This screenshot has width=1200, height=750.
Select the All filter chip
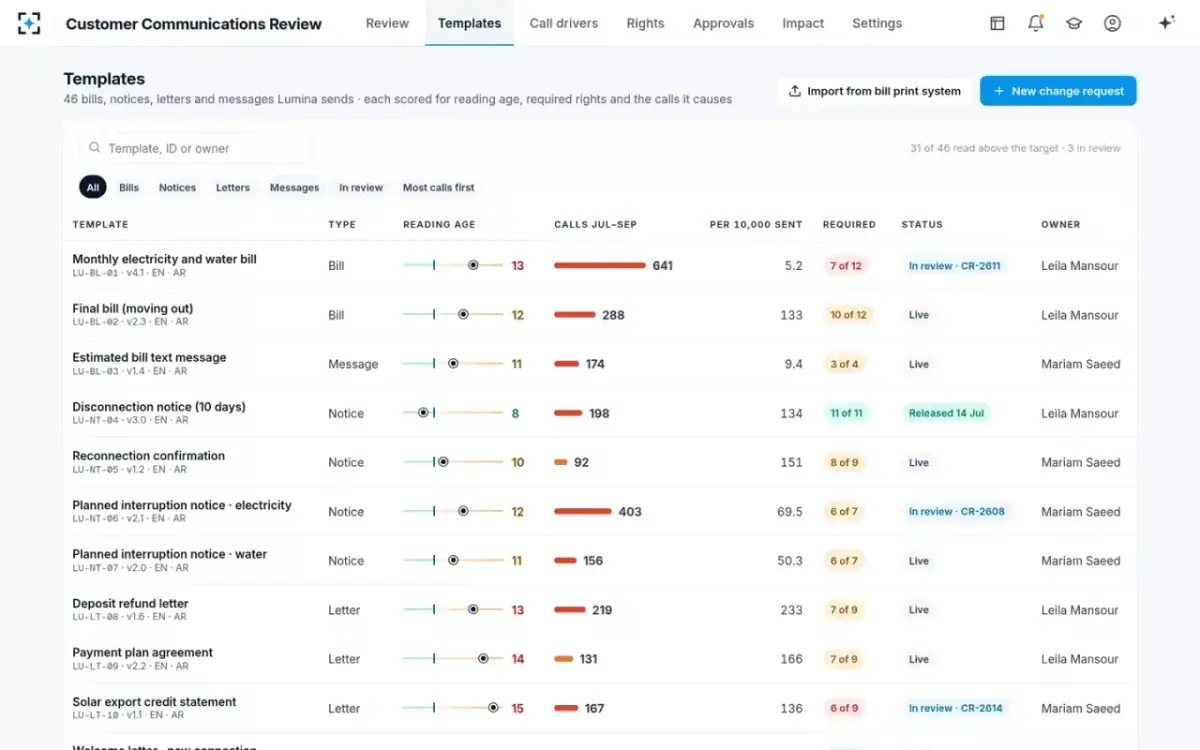93,187
